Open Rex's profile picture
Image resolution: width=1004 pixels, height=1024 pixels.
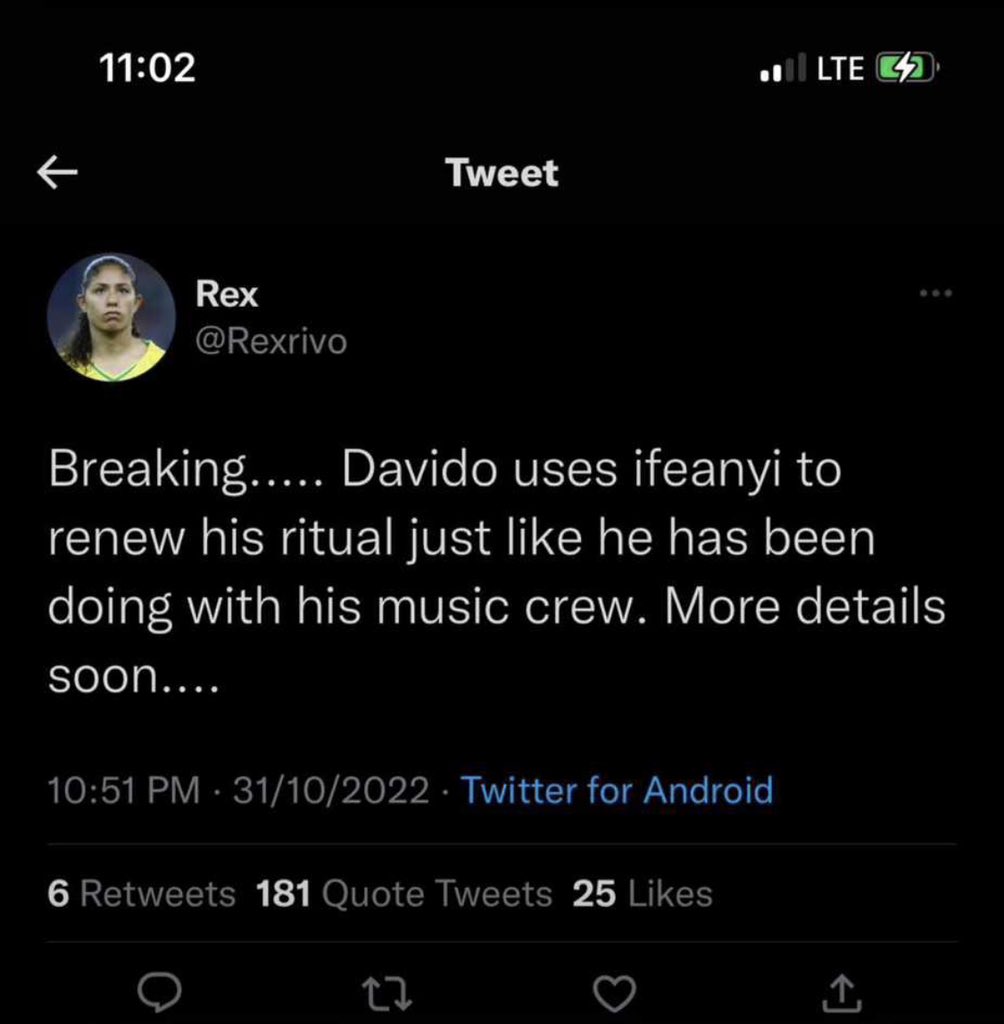[x=111, y=317]
